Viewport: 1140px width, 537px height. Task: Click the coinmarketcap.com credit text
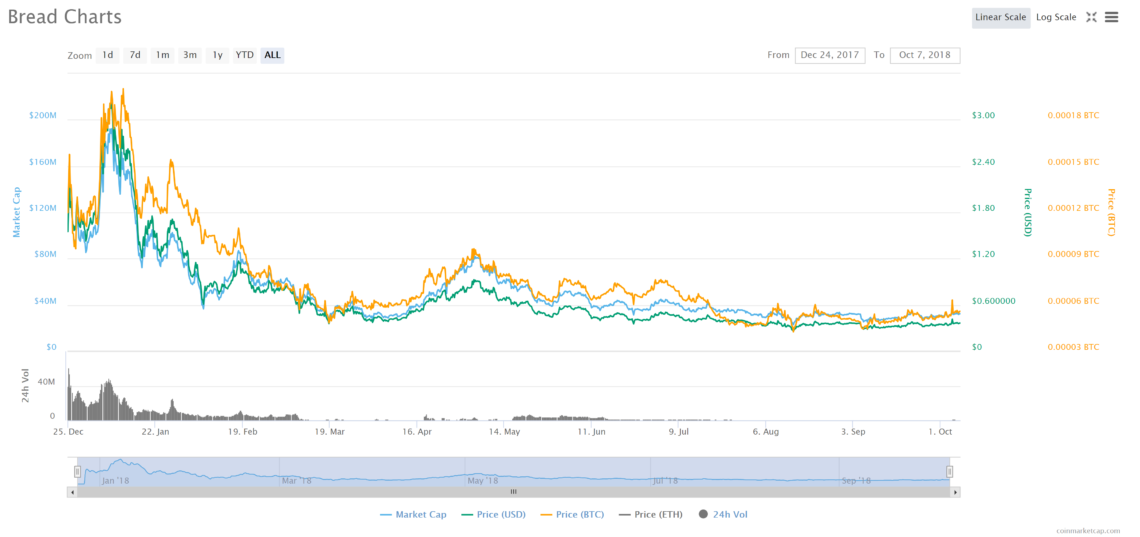tap(1089, 530)
